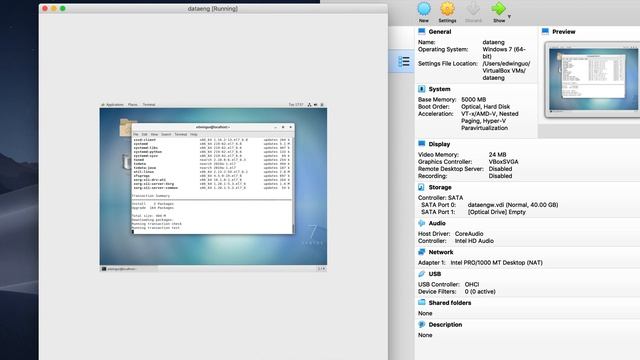The height and width of the screenshot is (360, 640).
Task: Click the Shared folders section icon
Action: (422, 302)
